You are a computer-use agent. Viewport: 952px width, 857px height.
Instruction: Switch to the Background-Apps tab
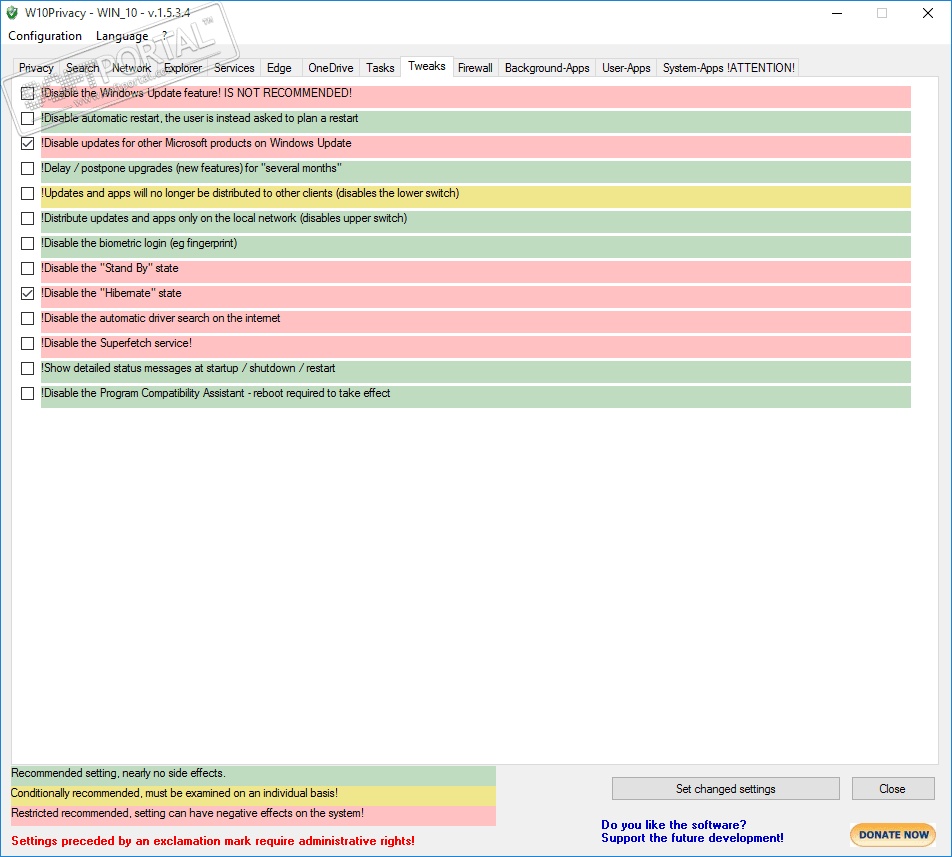click(547, 68)
